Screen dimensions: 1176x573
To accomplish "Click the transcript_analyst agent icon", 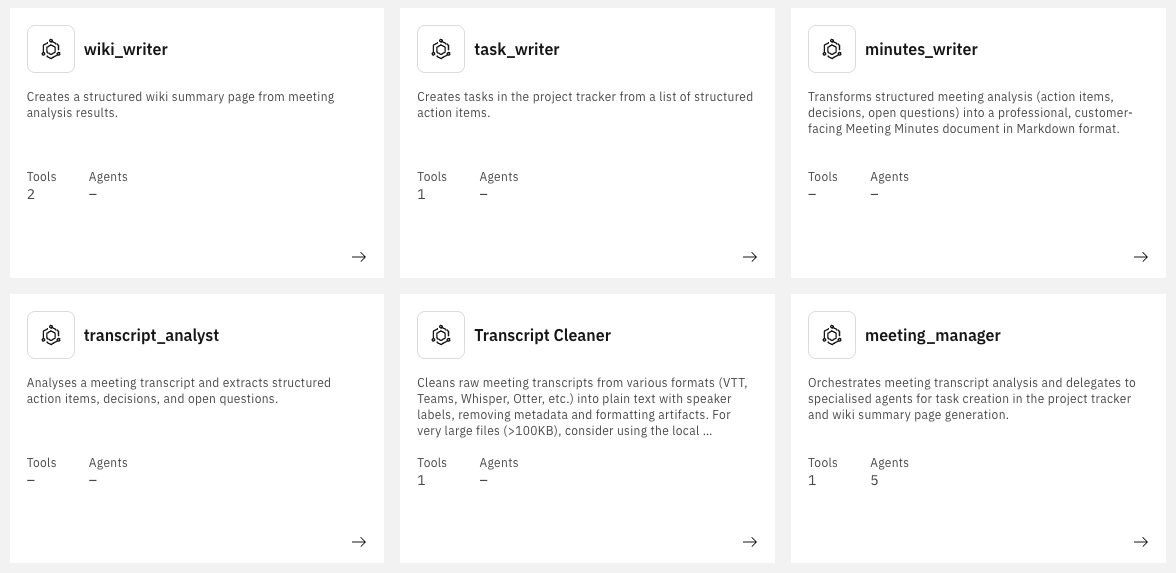I will (51, 335).
